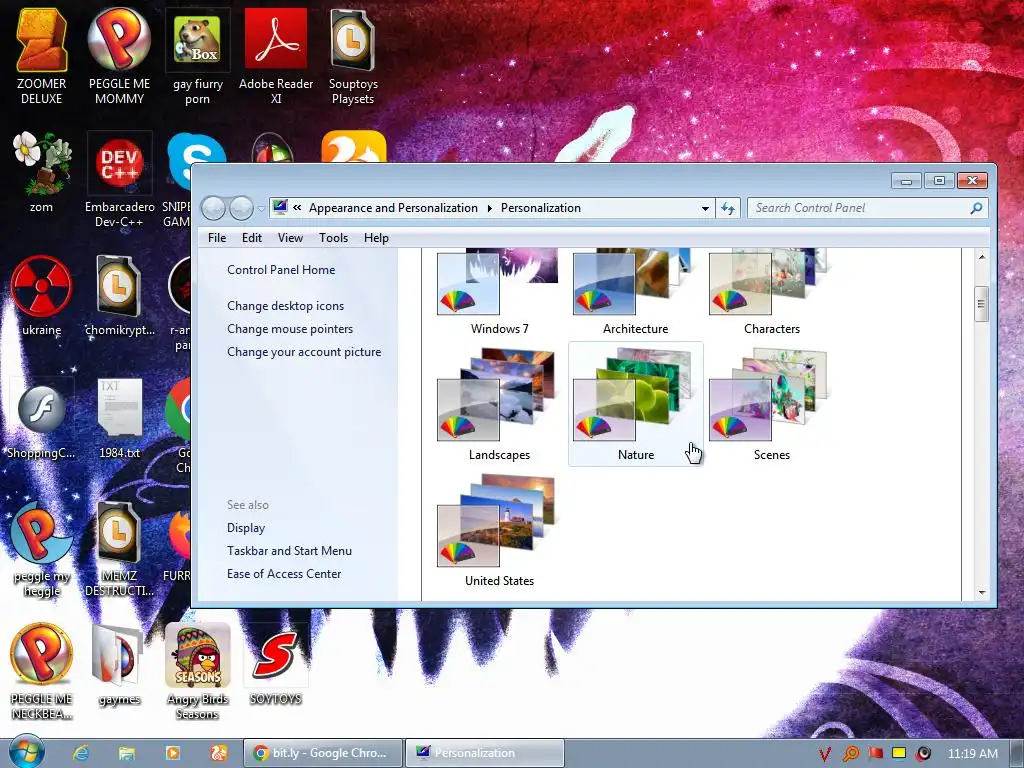Click the Action Center flag tray icon

875,754
